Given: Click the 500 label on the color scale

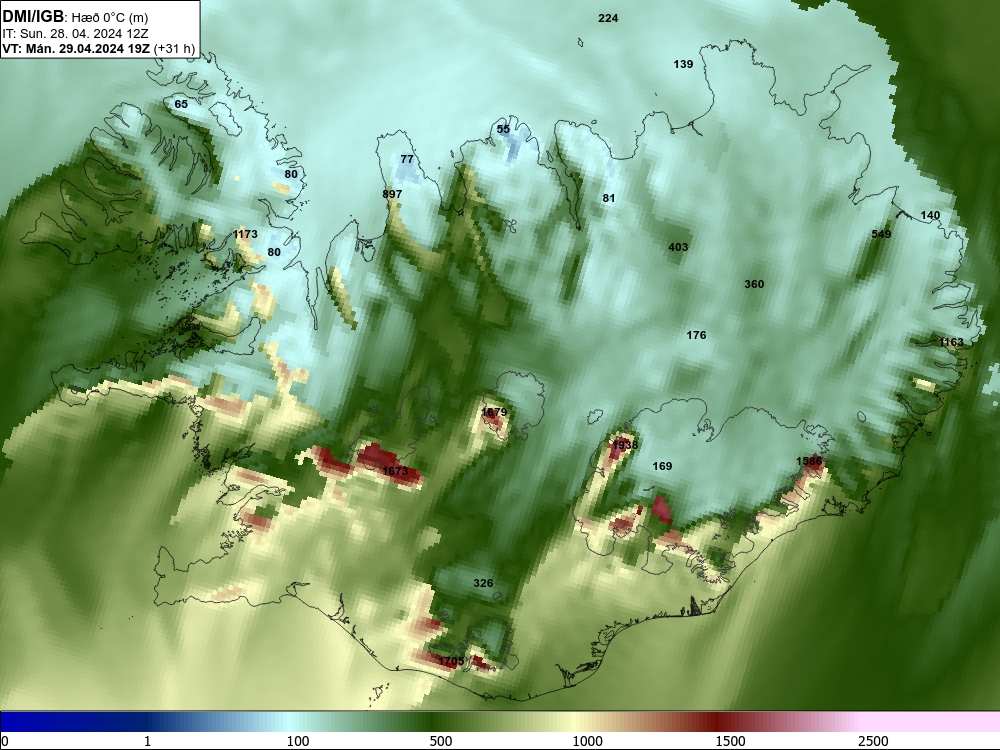Looking at the screenshot, I should 441,741.
